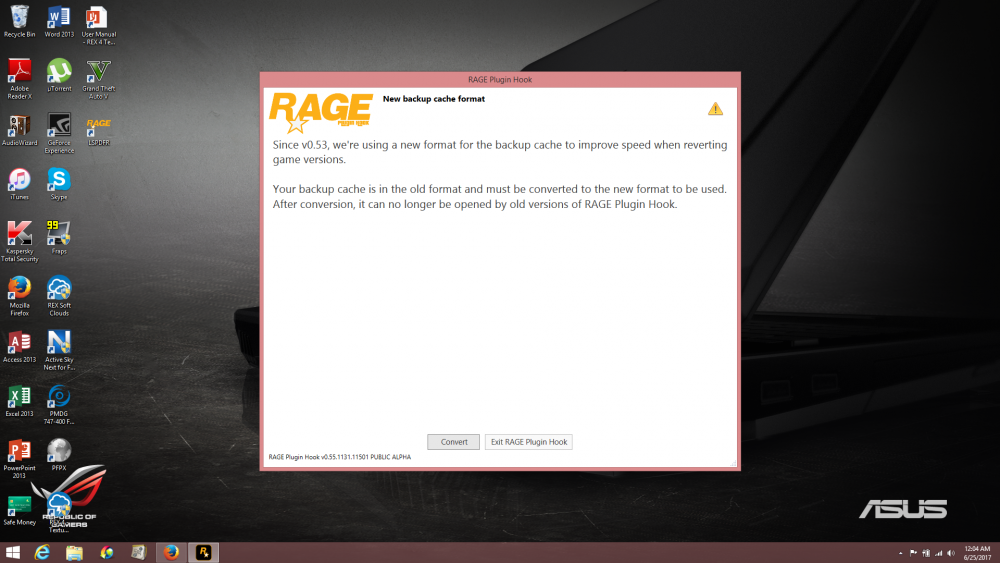Select GeForce Experience desktop shortcut
1000x563 pixels.
coord(59,134)
